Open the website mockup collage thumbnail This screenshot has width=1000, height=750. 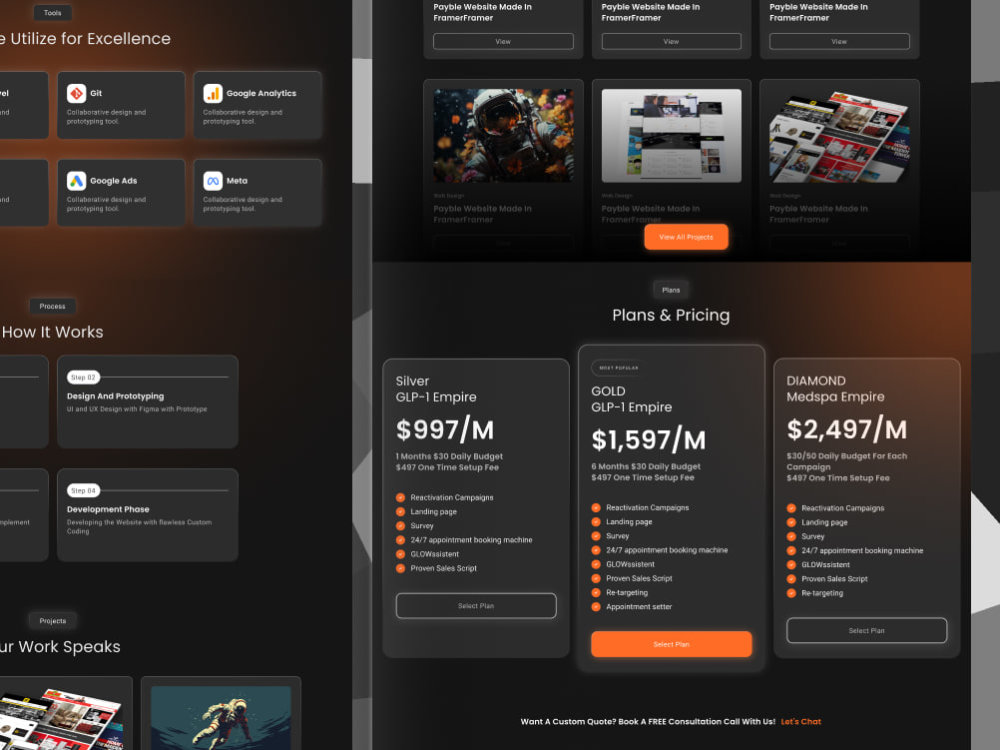point(672,136)
